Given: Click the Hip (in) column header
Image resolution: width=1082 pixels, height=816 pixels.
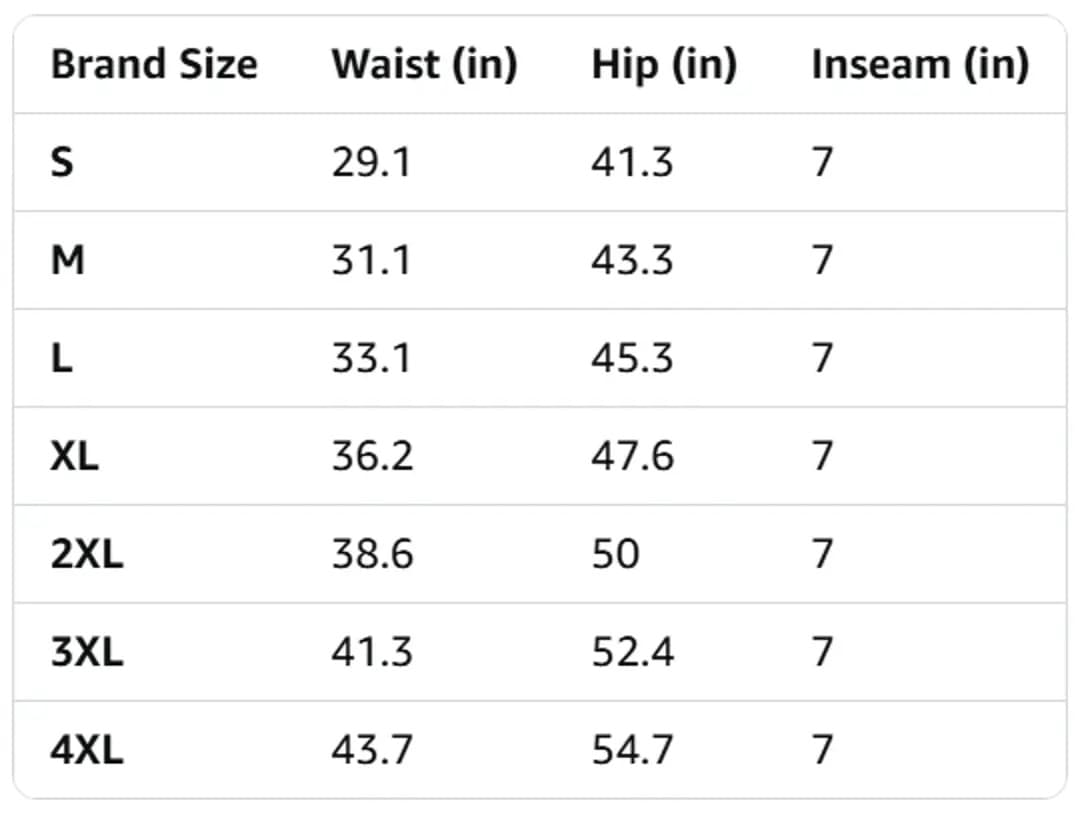Looking at the screenshot, I should [665, 66].
